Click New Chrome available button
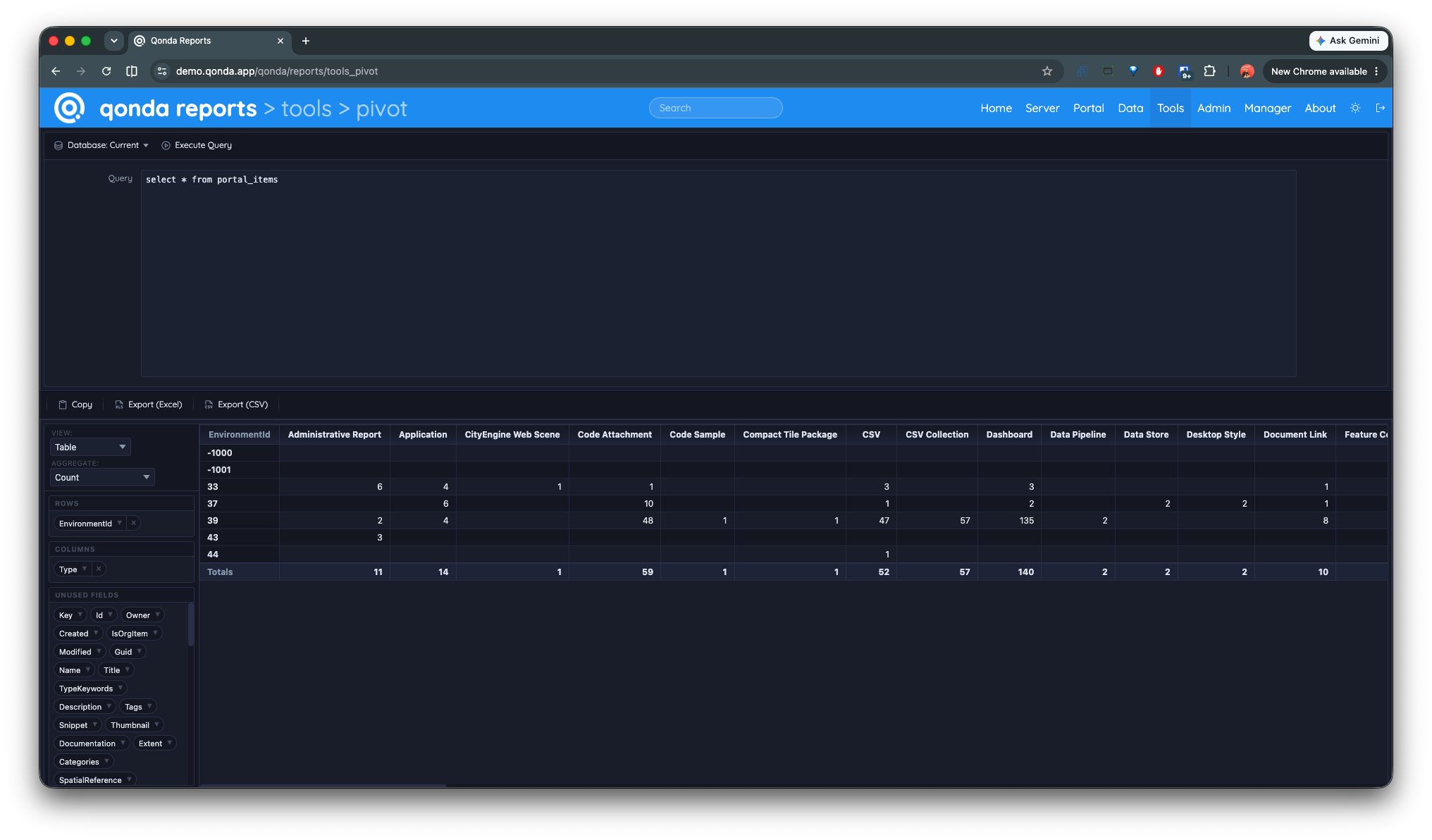This screenshot has height=840, width=1432. [x=1324, y=71]
